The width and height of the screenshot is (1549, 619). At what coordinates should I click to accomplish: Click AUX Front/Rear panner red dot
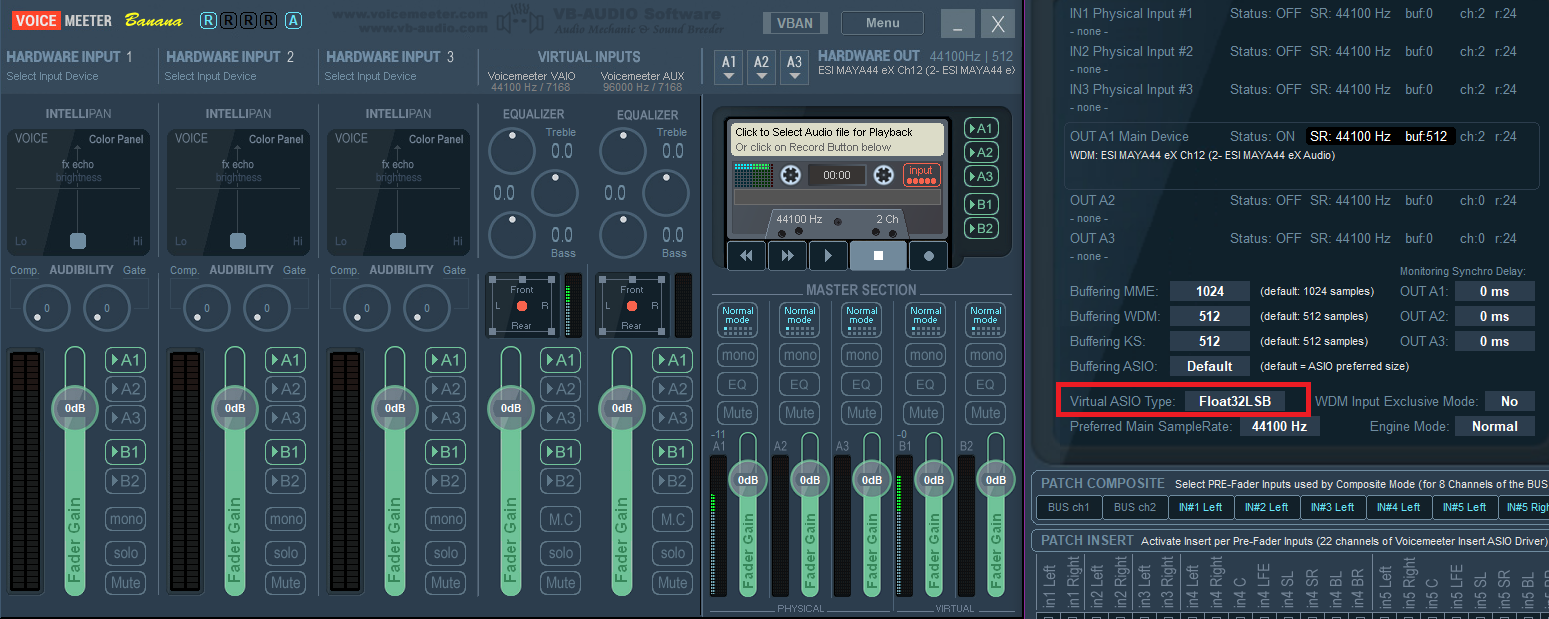click(x=632, y=305)
